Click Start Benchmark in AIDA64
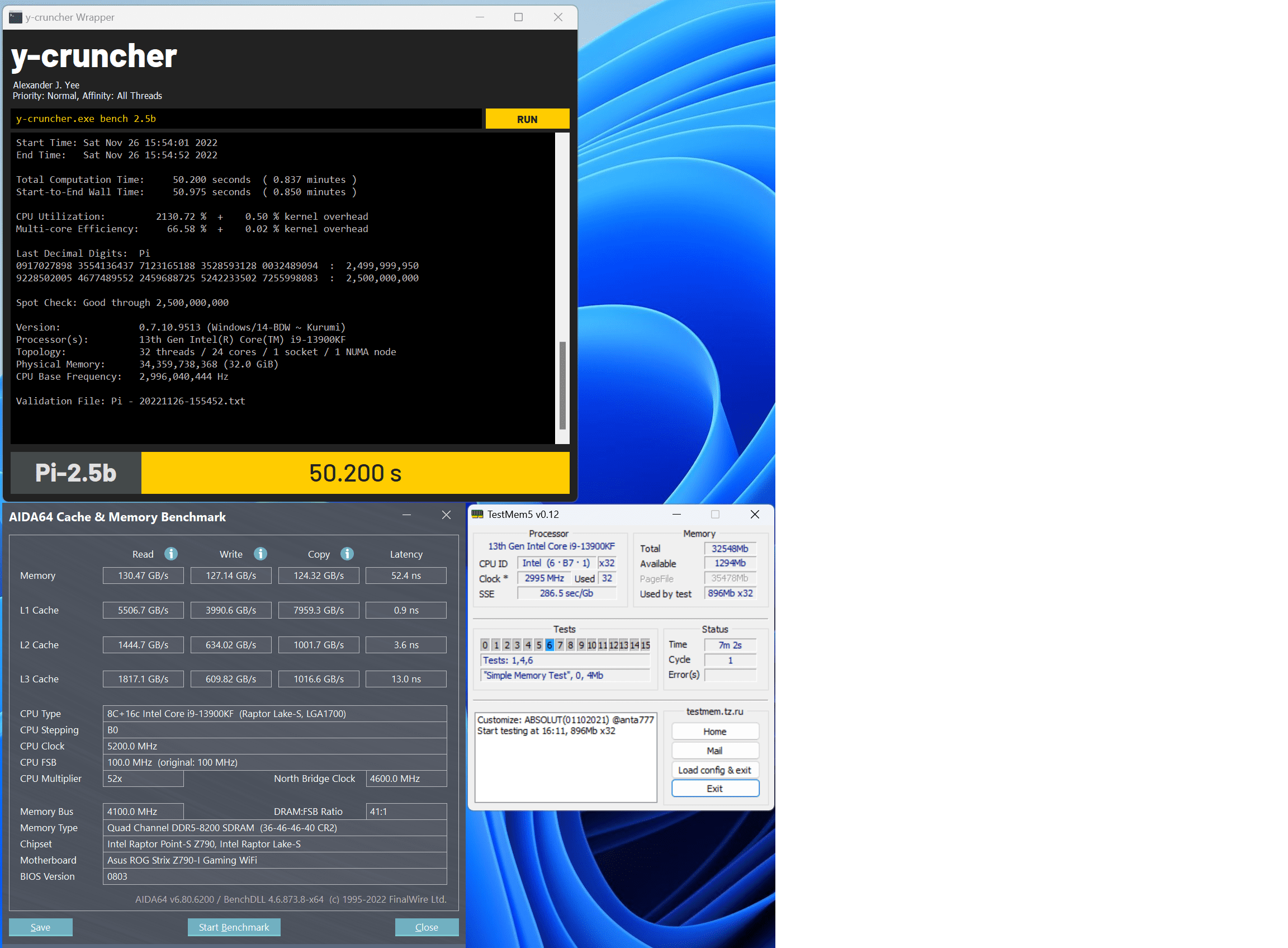The height and width of the screenshot is (948, 1288). (x=234, y=927)
